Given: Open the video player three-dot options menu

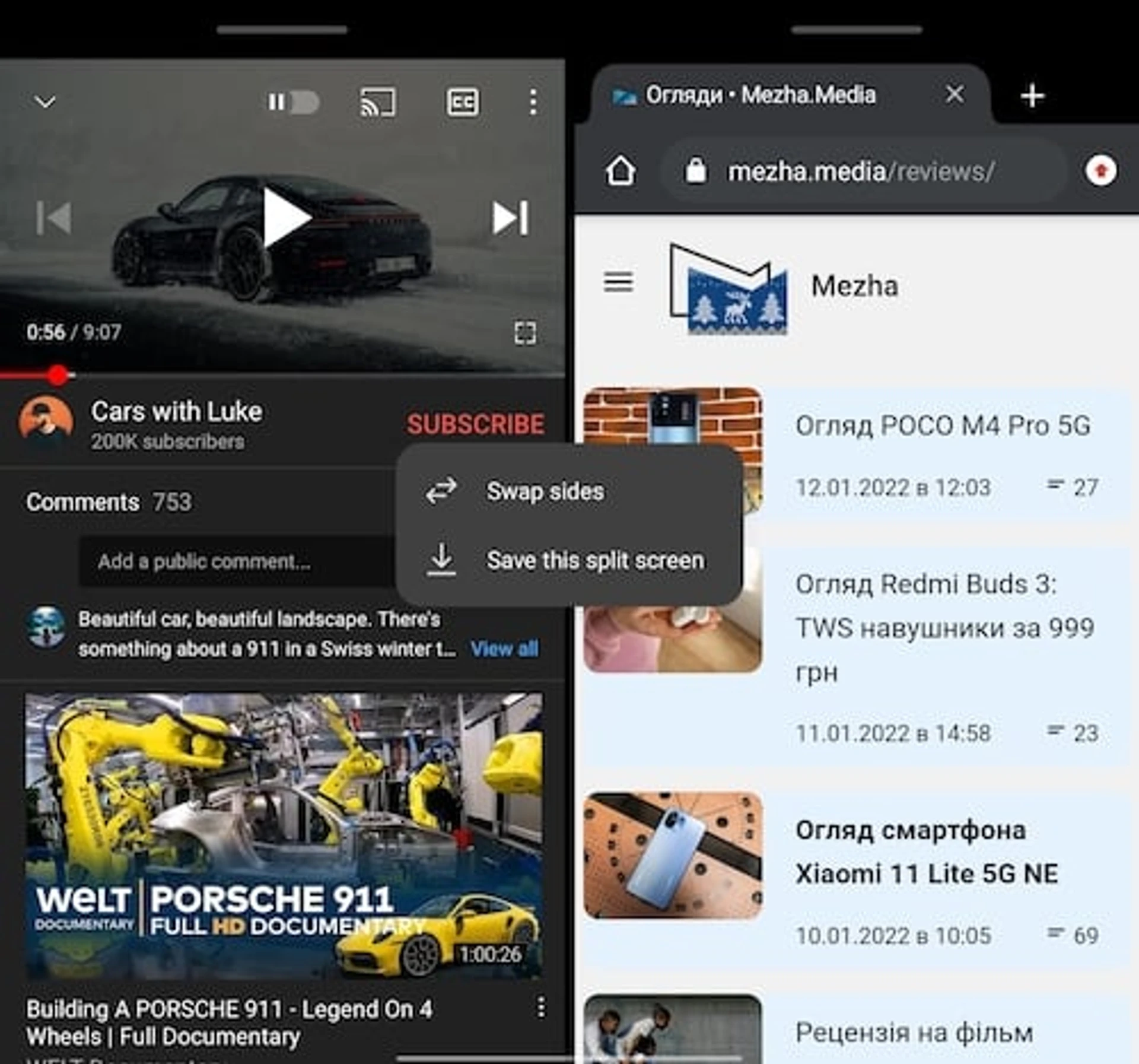Looking at the screenshot, I should (x=533, y=102).
